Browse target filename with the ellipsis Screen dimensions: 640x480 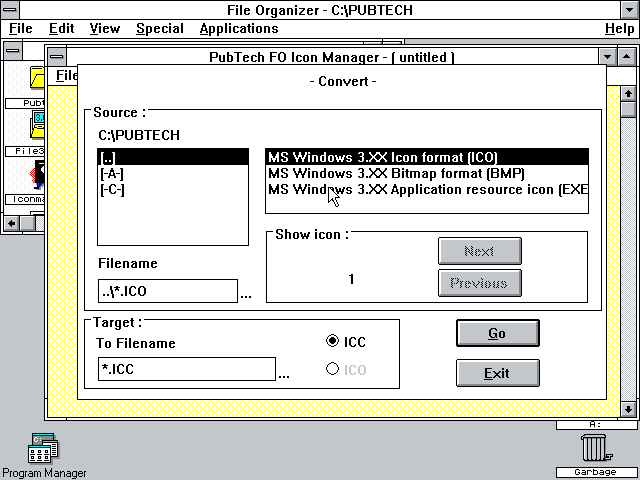pos(284,376)
